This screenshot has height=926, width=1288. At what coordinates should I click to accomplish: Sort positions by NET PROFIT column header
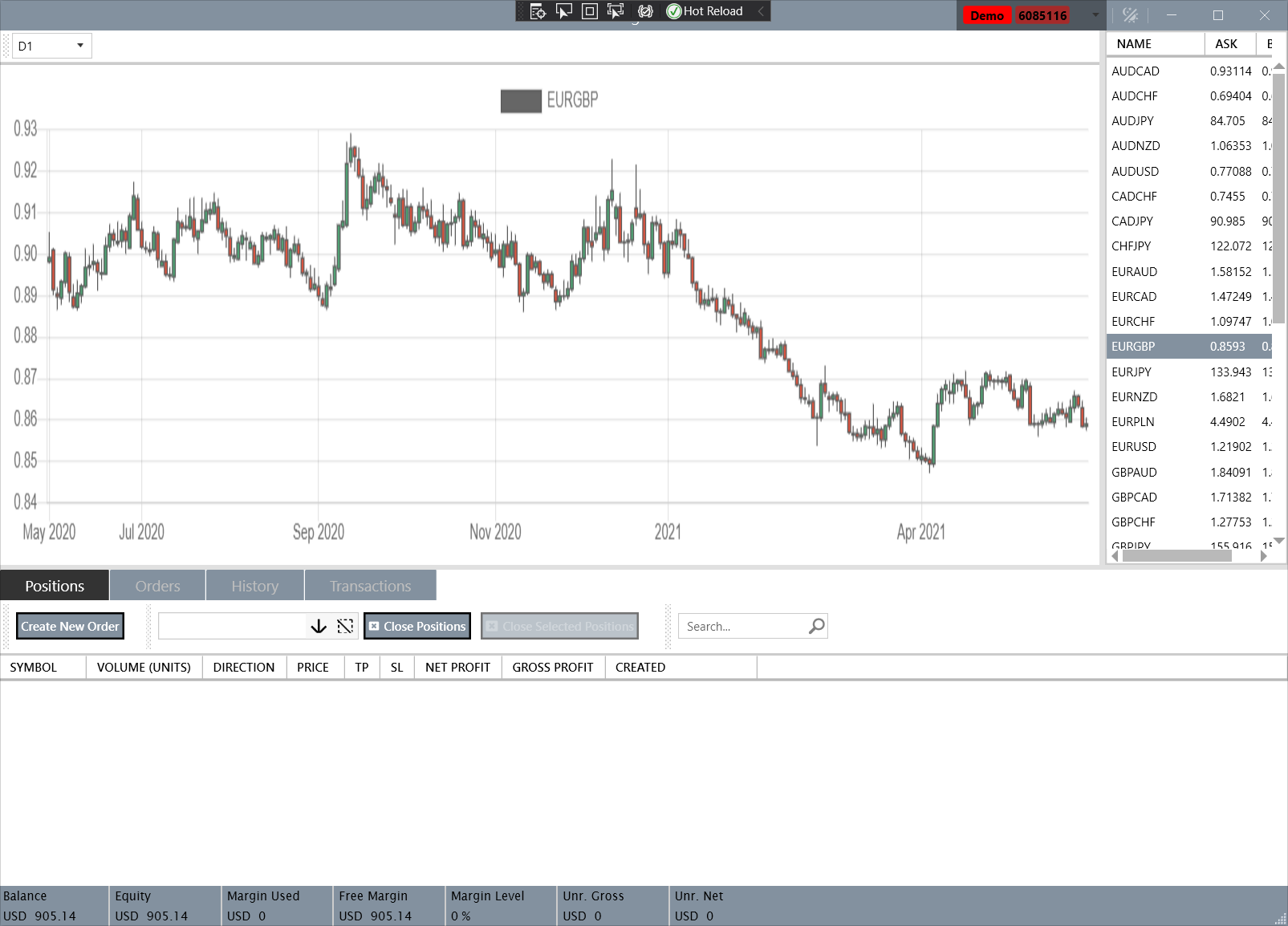coord(457,667)
